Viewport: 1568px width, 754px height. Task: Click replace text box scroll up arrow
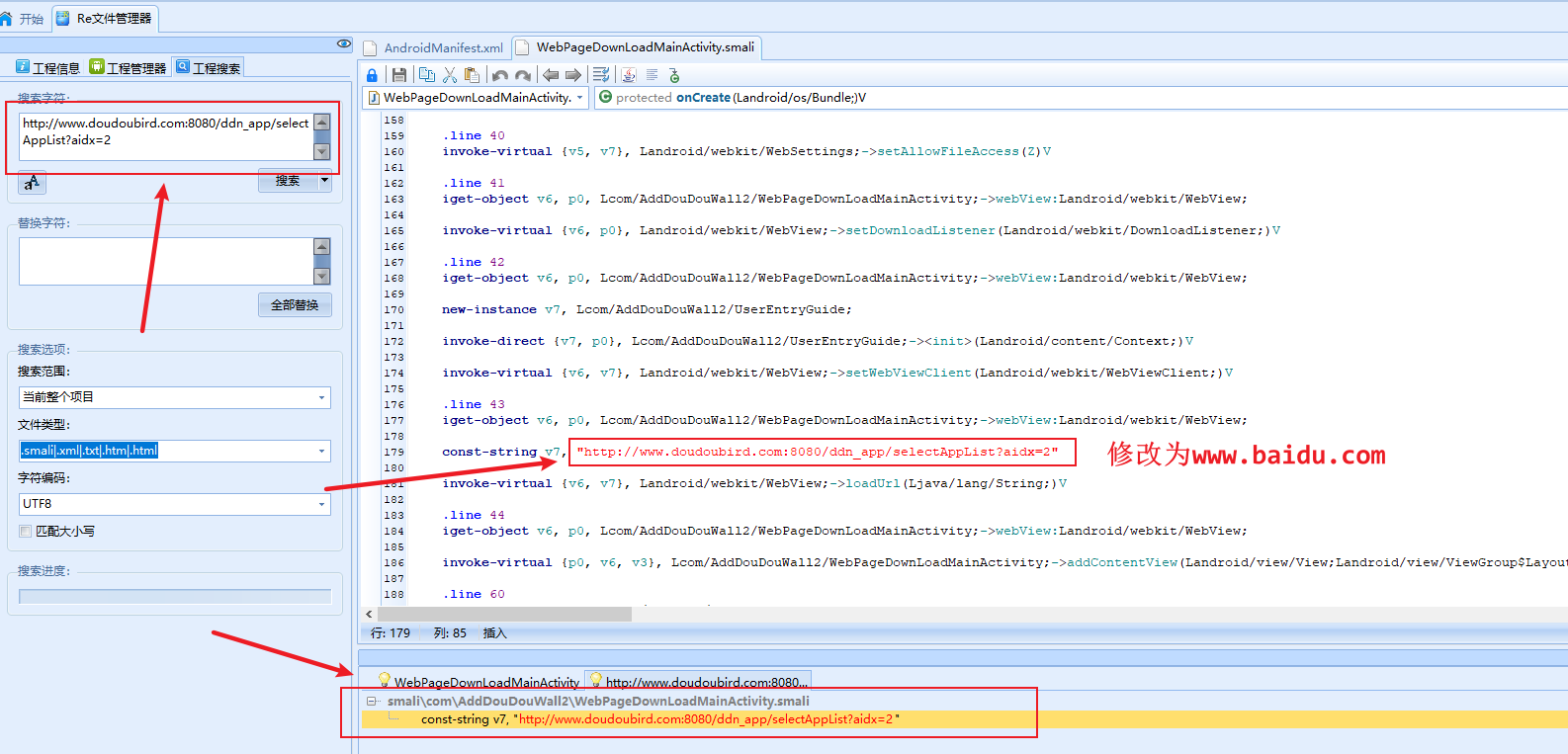321,247
